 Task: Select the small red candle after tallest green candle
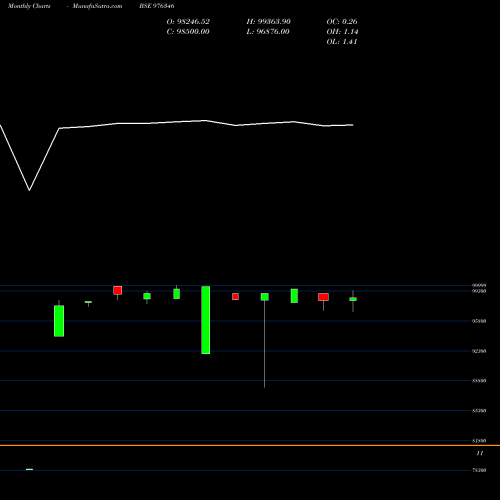(x=235, y=296)
